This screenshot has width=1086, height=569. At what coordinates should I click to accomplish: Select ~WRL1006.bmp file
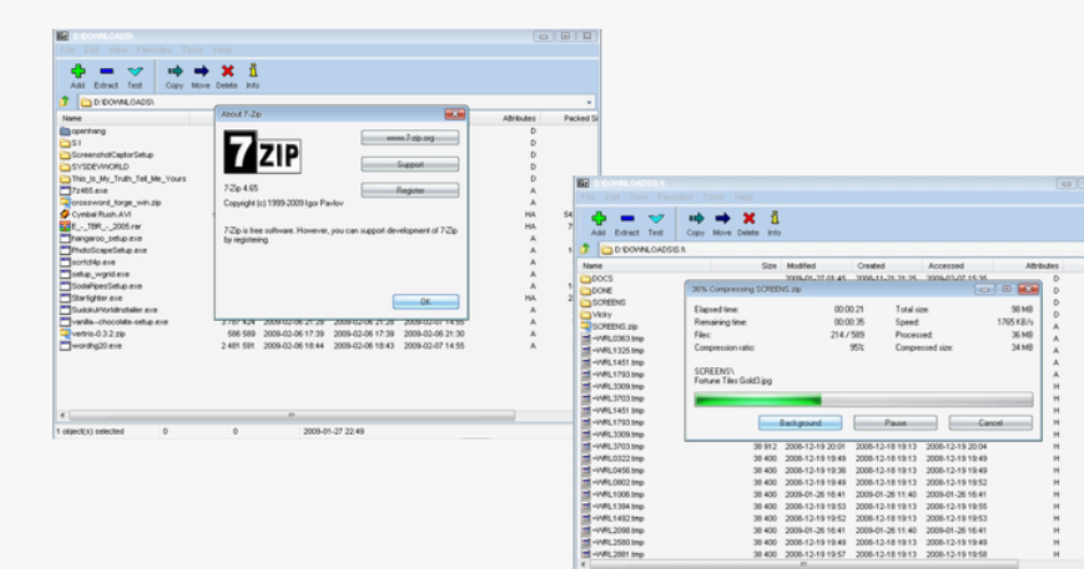(x=613, y=494)
